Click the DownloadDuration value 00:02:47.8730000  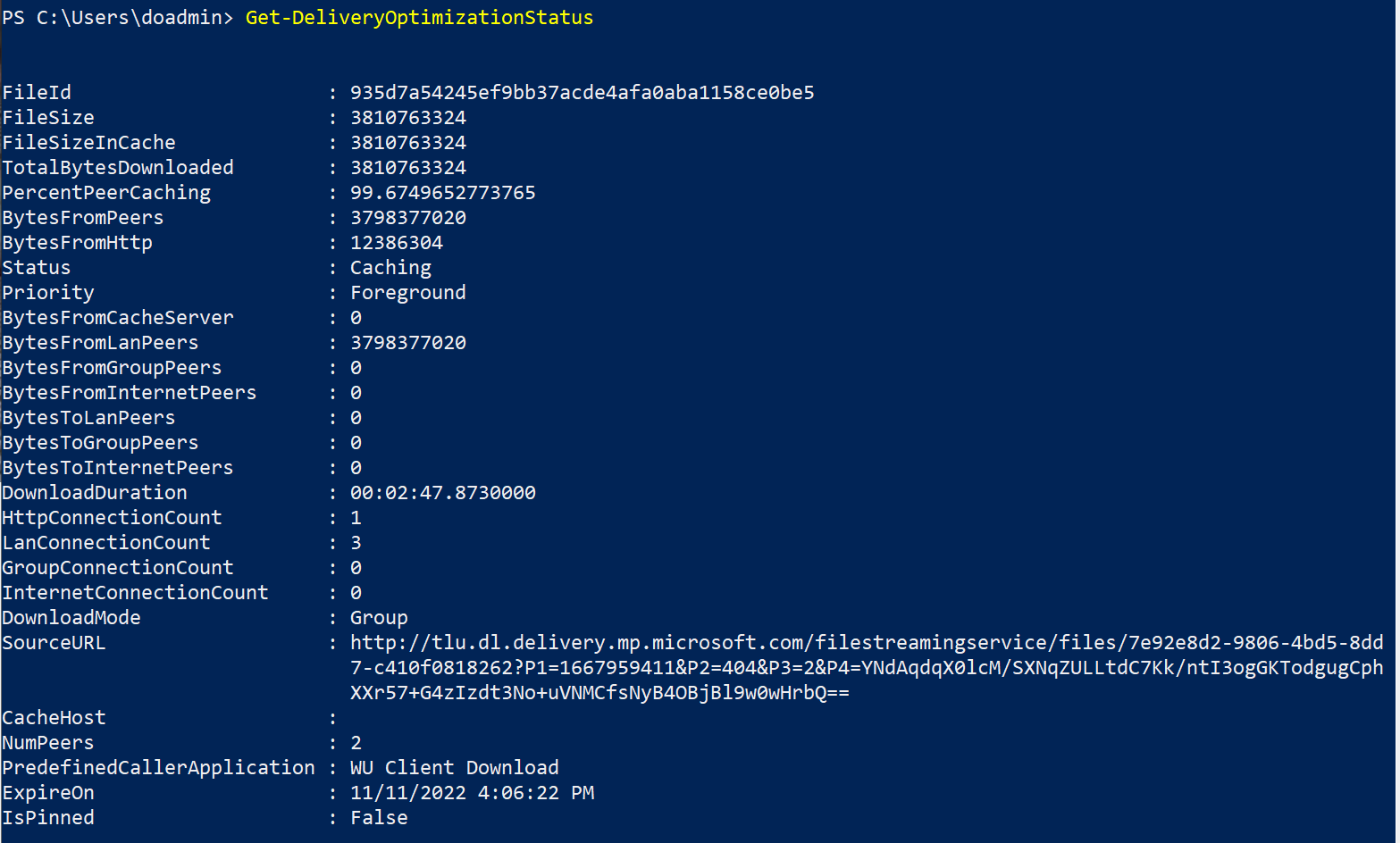pos(442,493)
